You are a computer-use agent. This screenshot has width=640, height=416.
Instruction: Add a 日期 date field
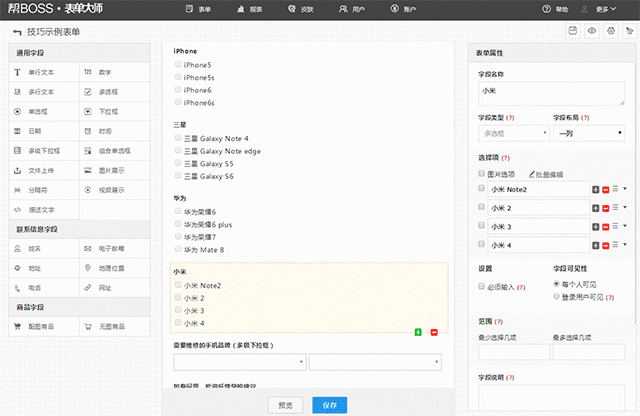pyautogui.click(x=44, y=131)
